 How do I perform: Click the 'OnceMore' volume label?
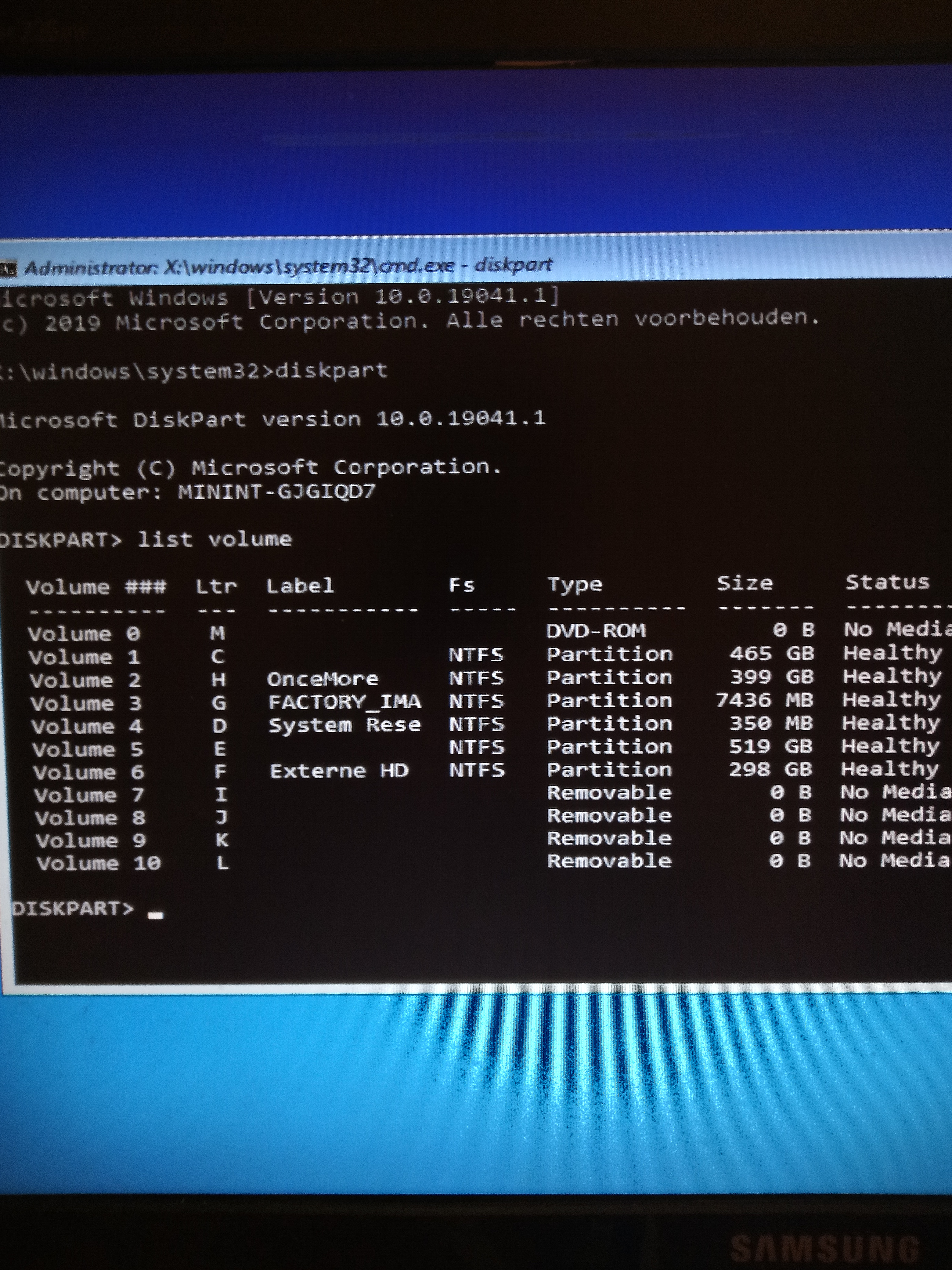(x=323, y=679)
